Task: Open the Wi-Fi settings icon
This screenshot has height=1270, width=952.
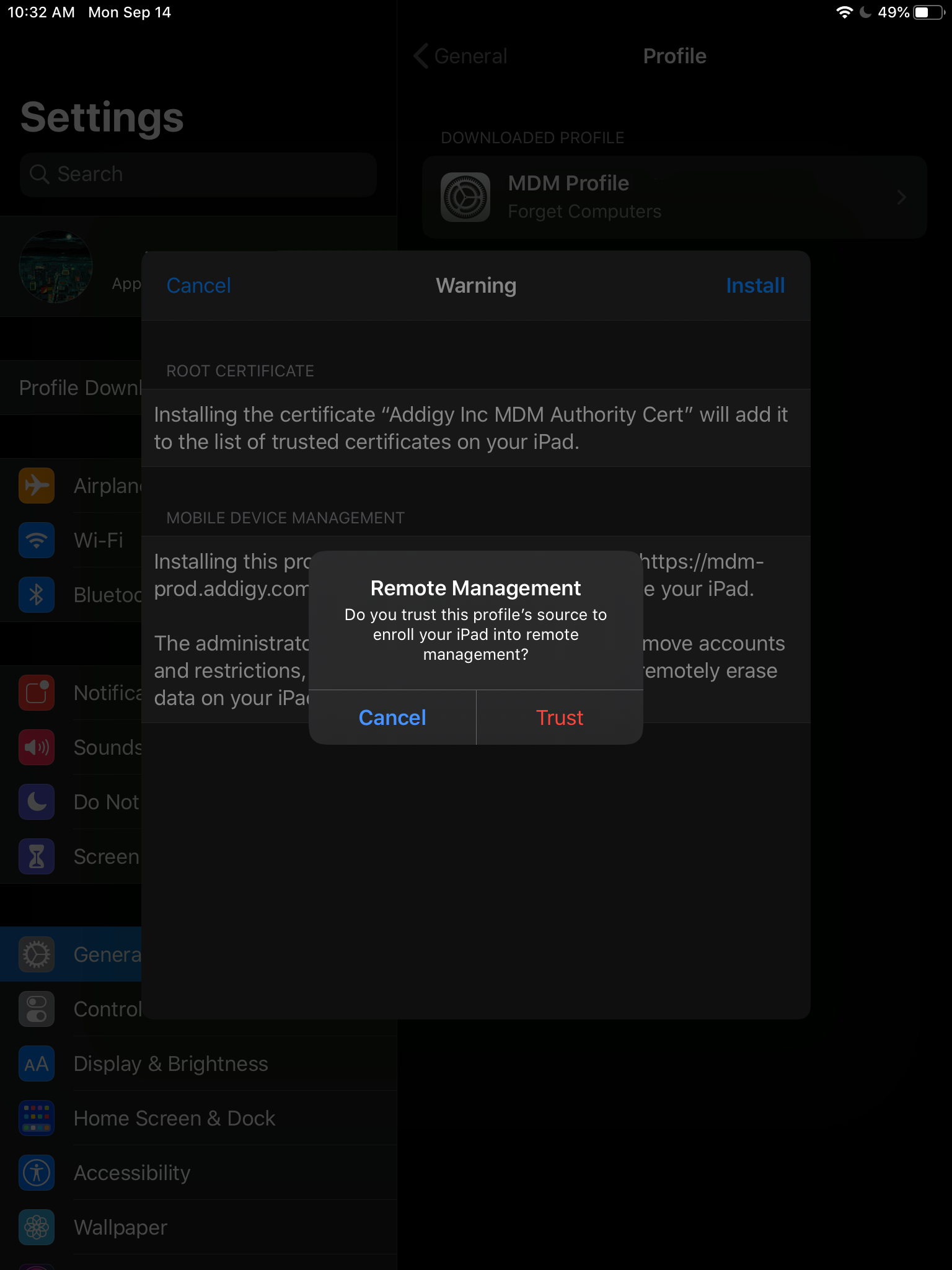Action: click(x=37, y=540)
